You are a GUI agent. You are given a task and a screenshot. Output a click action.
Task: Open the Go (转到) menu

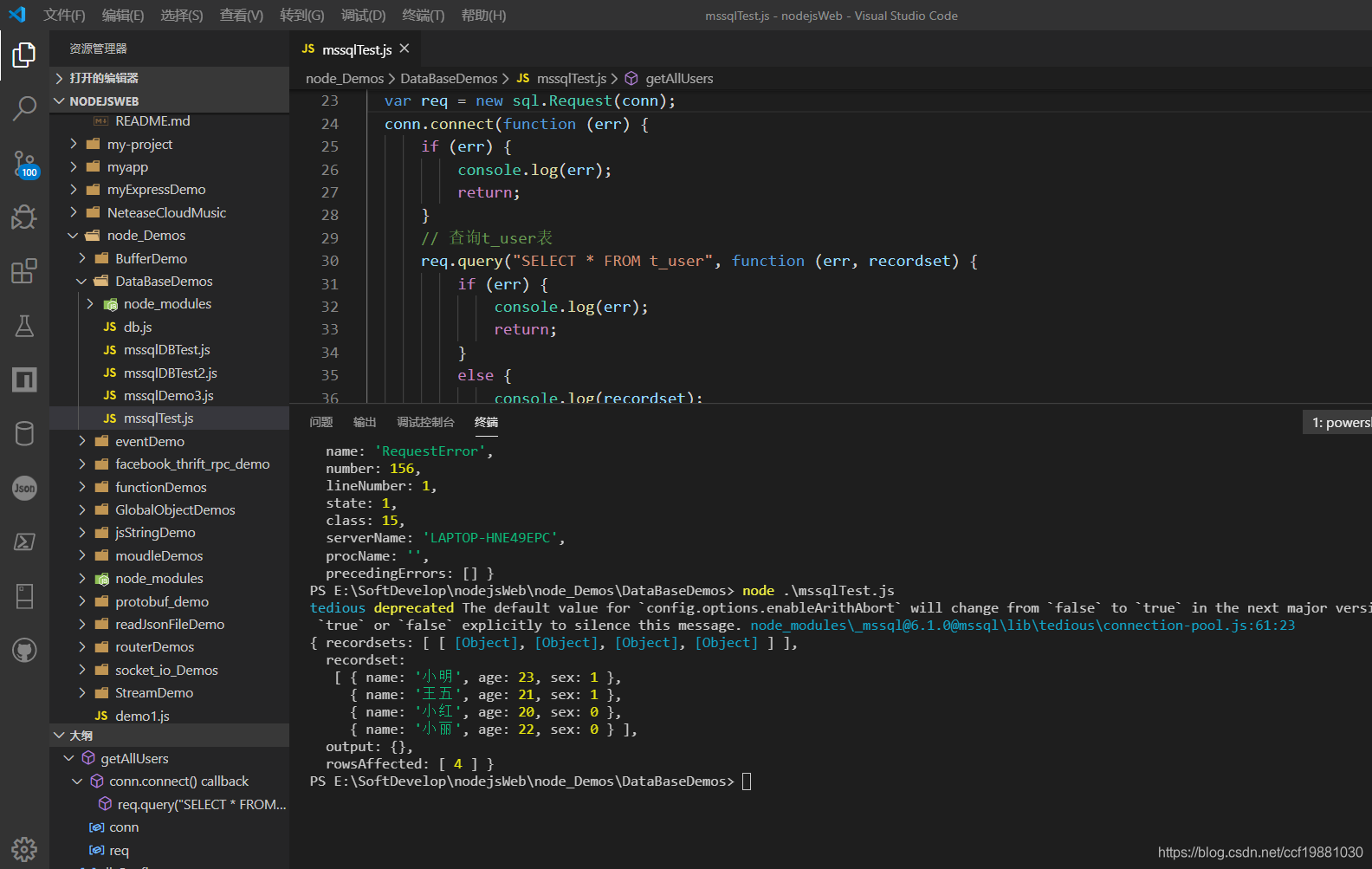click(x=302, y=16)
